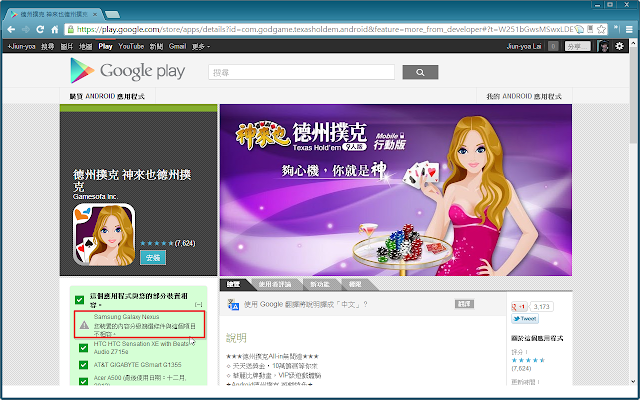Focus the Google Play search field
Screen dimensions: 640x400
302,72
